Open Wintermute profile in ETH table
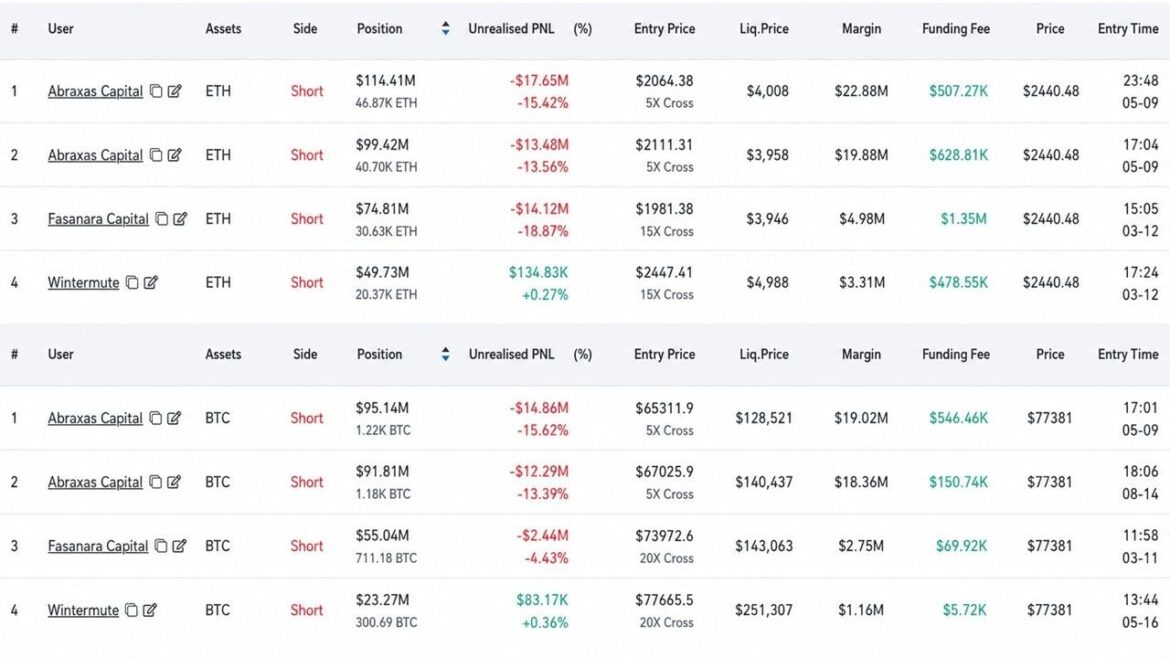Screen dimensions: 1170x658 84,282
